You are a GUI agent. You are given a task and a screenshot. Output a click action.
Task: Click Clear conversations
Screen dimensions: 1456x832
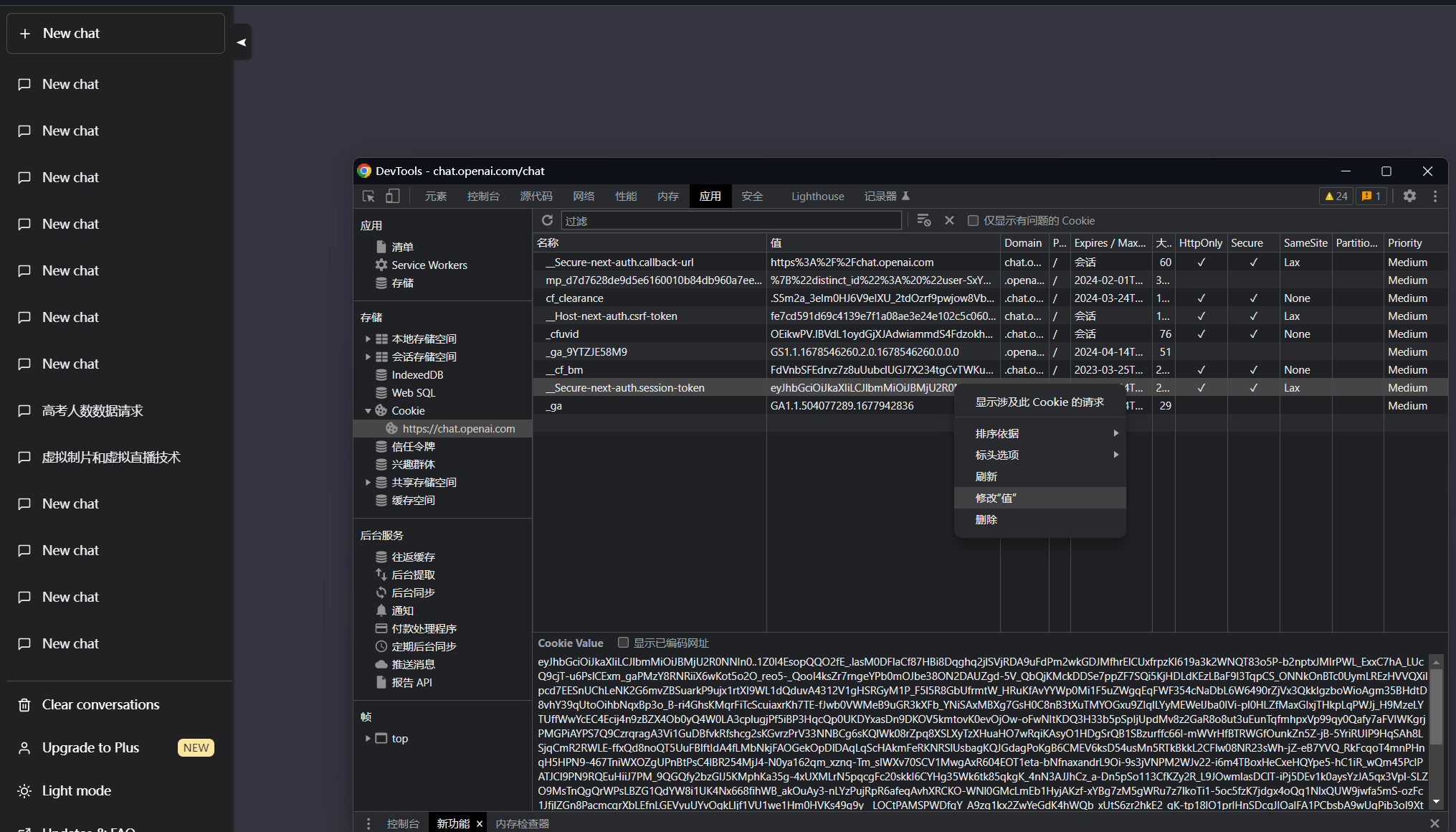[x=100, y=704]
